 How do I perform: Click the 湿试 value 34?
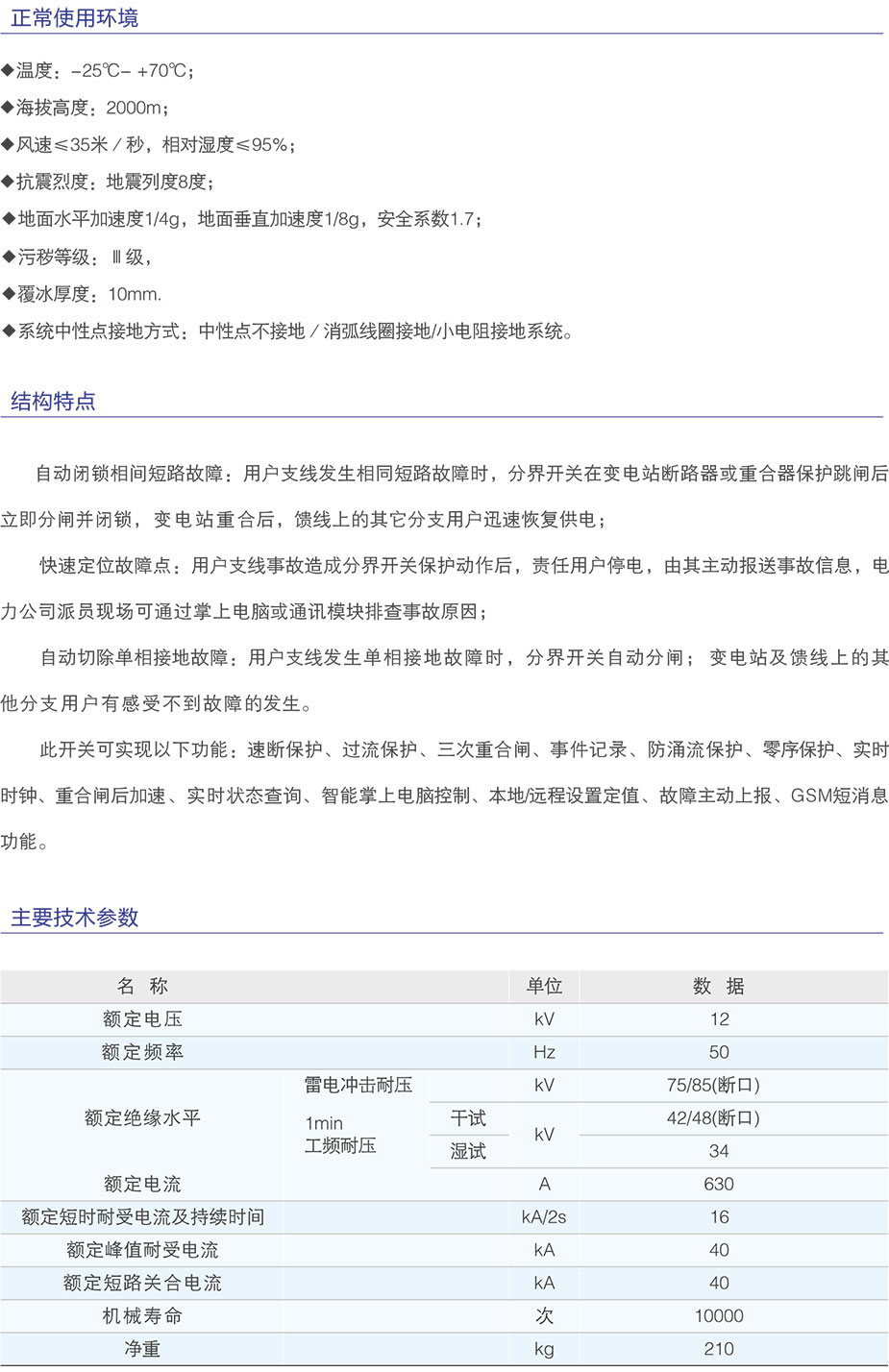718,1151
